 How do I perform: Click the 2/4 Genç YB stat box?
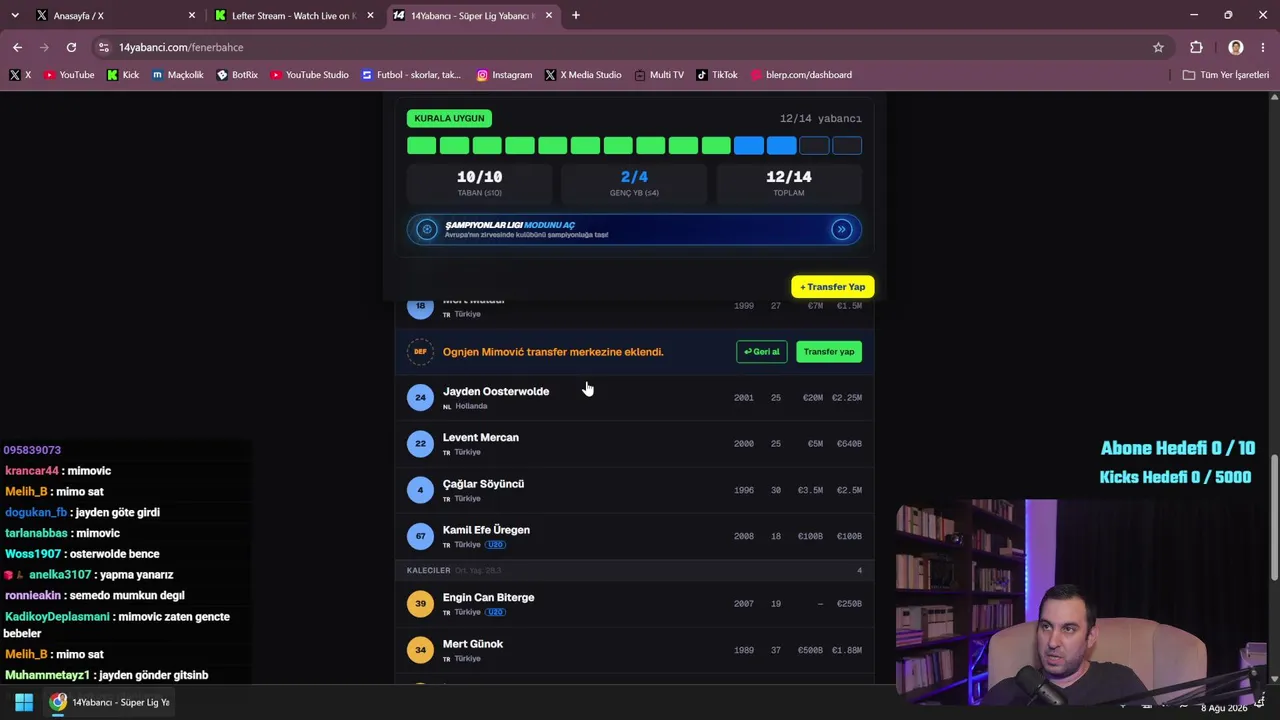[x=634, y=182]
